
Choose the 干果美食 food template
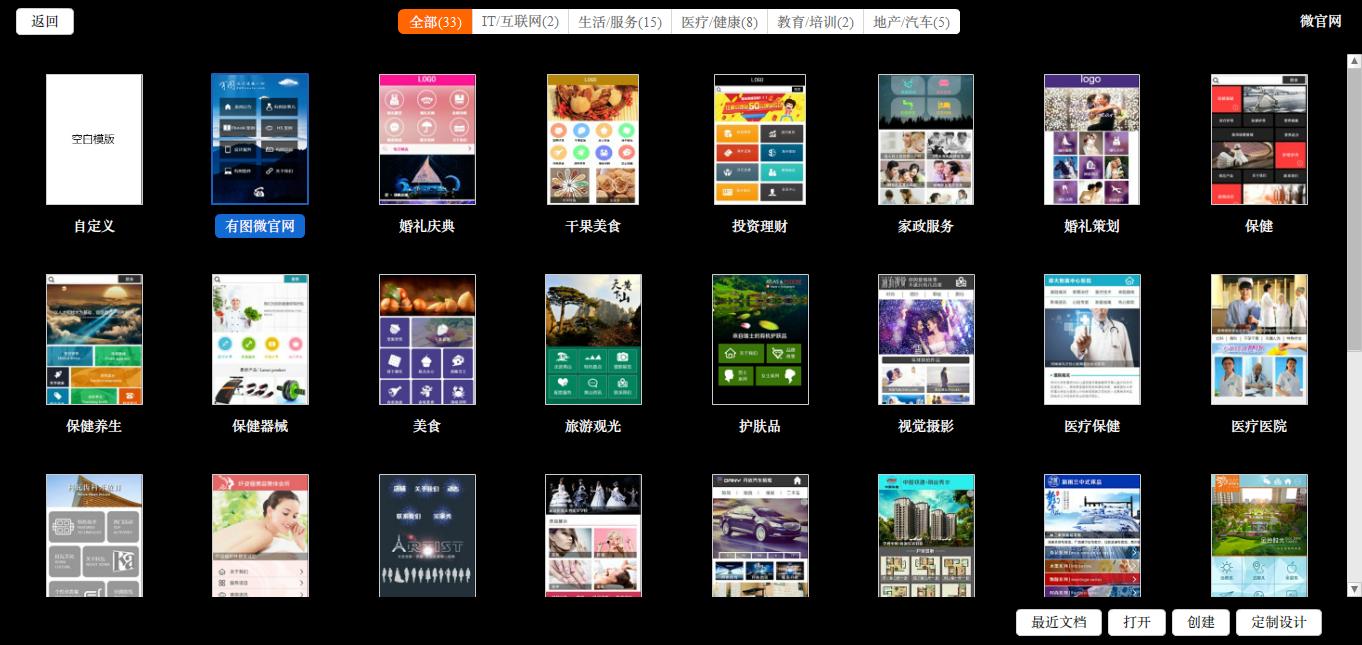[x=593, y=139]
